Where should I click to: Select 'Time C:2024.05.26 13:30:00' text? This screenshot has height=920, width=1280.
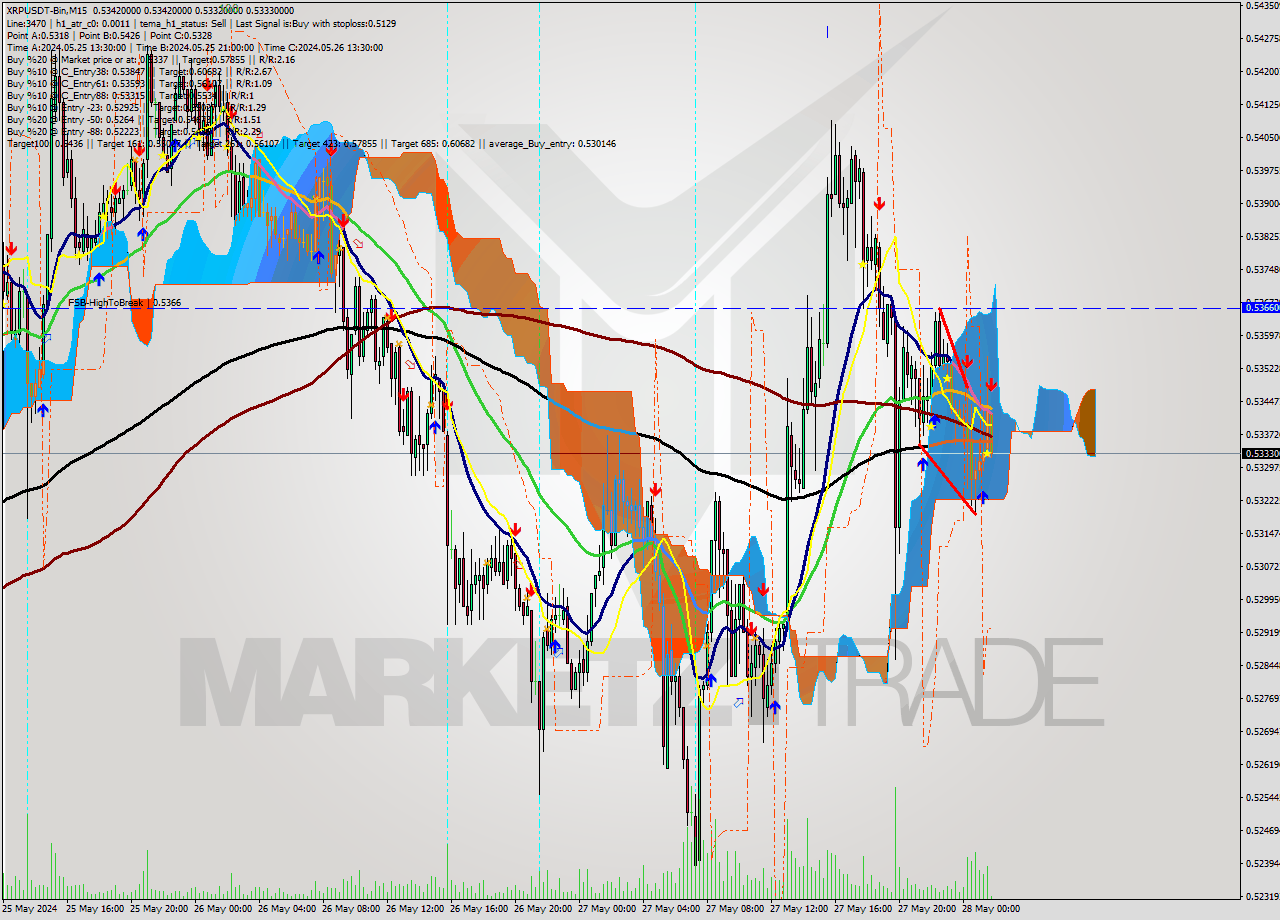point(322,47)
